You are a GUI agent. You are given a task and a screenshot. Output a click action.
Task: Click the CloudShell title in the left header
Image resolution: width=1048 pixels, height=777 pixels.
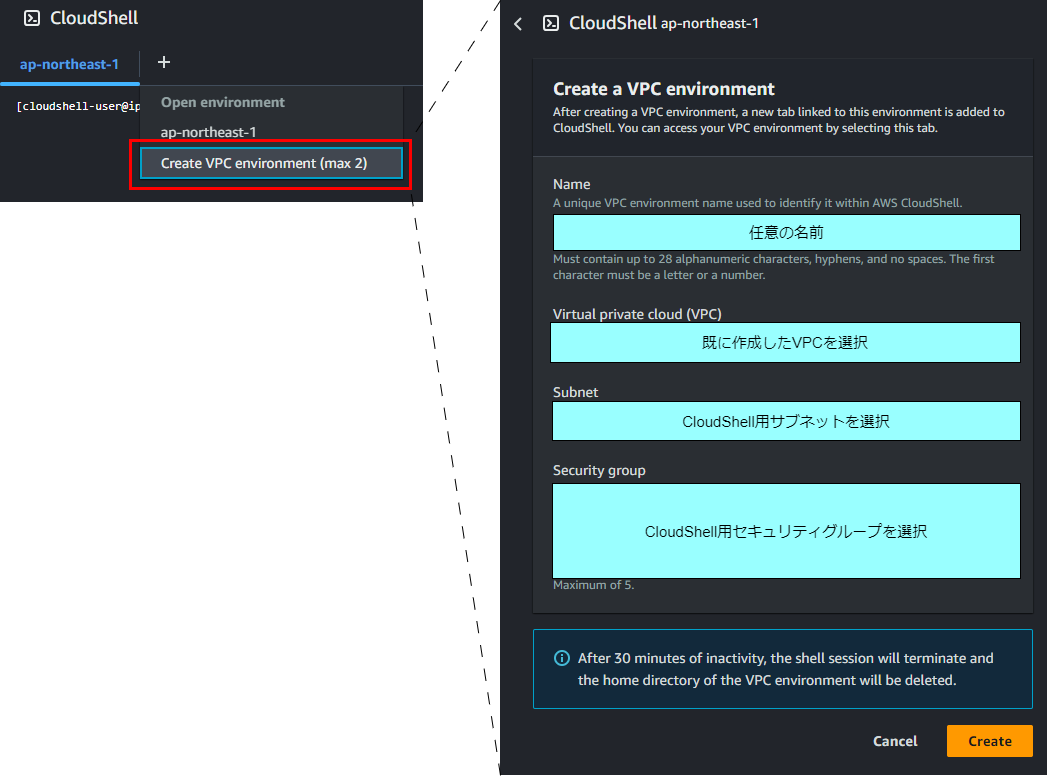click(93, 17)
